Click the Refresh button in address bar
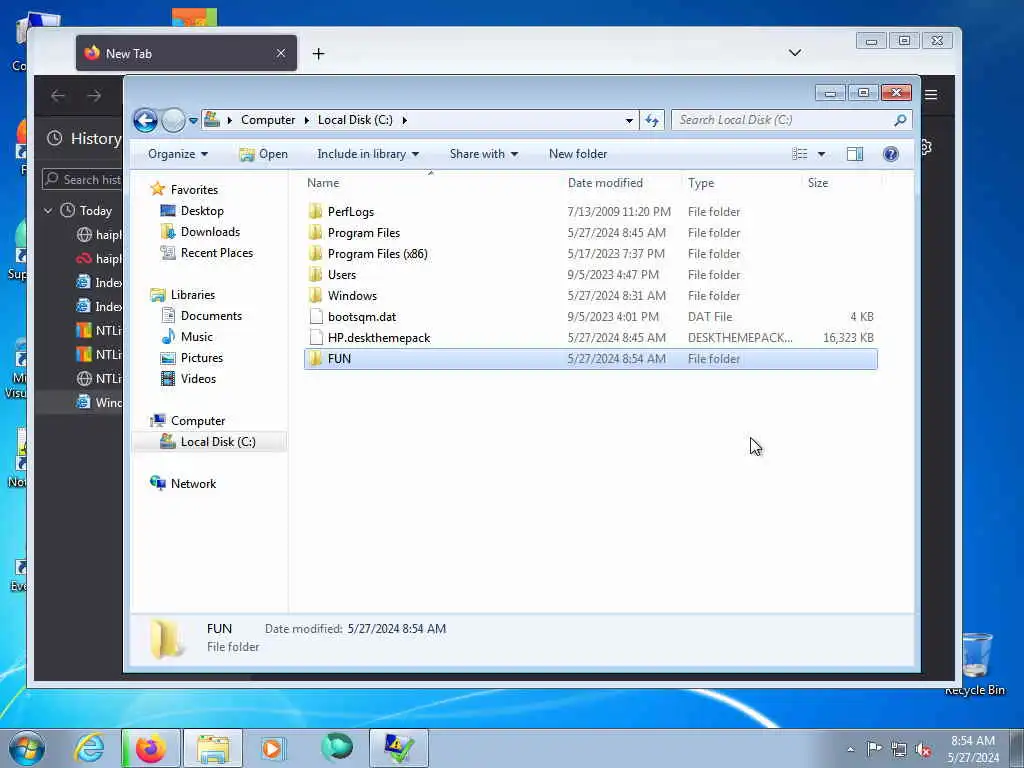This screenshot has width=1024, height=768. click(652, 120)
